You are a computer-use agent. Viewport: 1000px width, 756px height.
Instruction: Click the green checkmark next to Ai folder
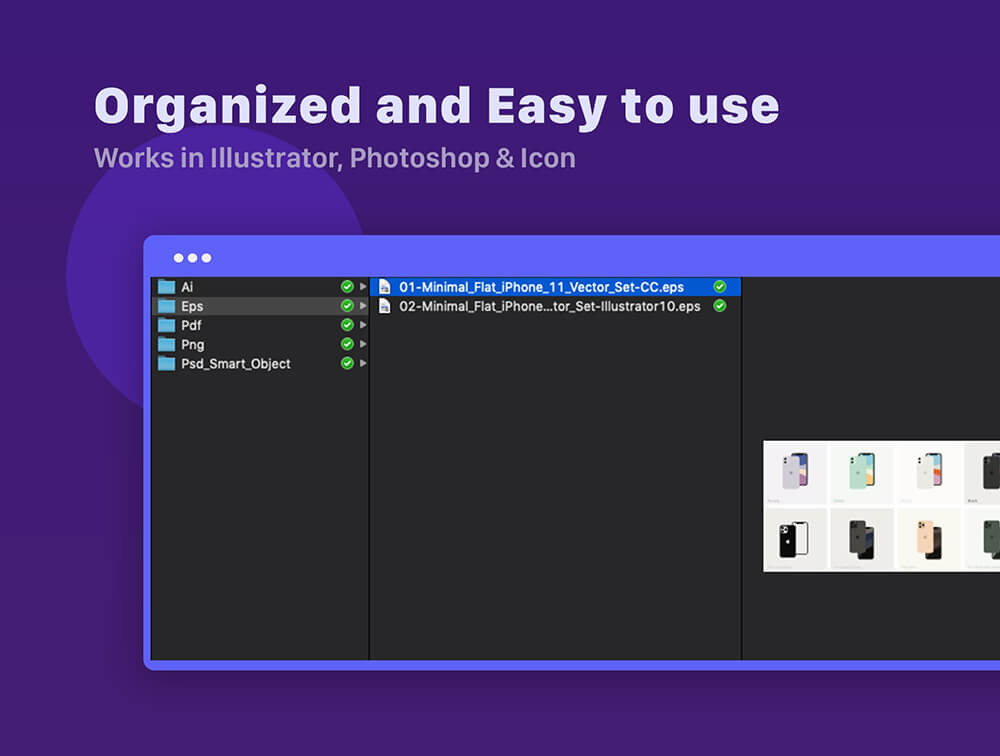[347, 287]
